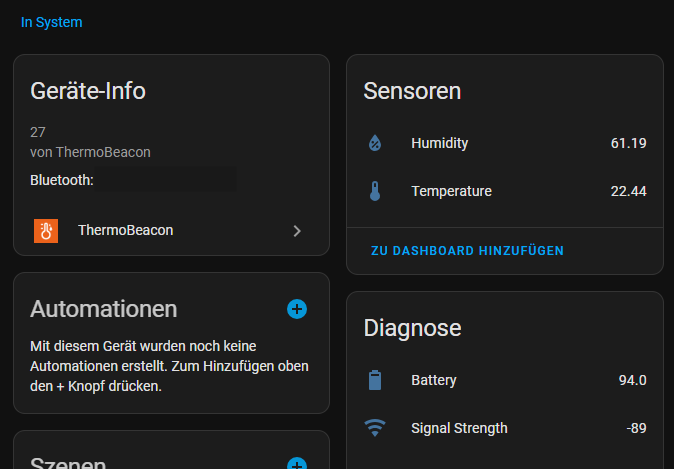Viewport: 674px width, 469px height.
Task: Click the Signal Strength wifi icon
Action: coord(375,428)
